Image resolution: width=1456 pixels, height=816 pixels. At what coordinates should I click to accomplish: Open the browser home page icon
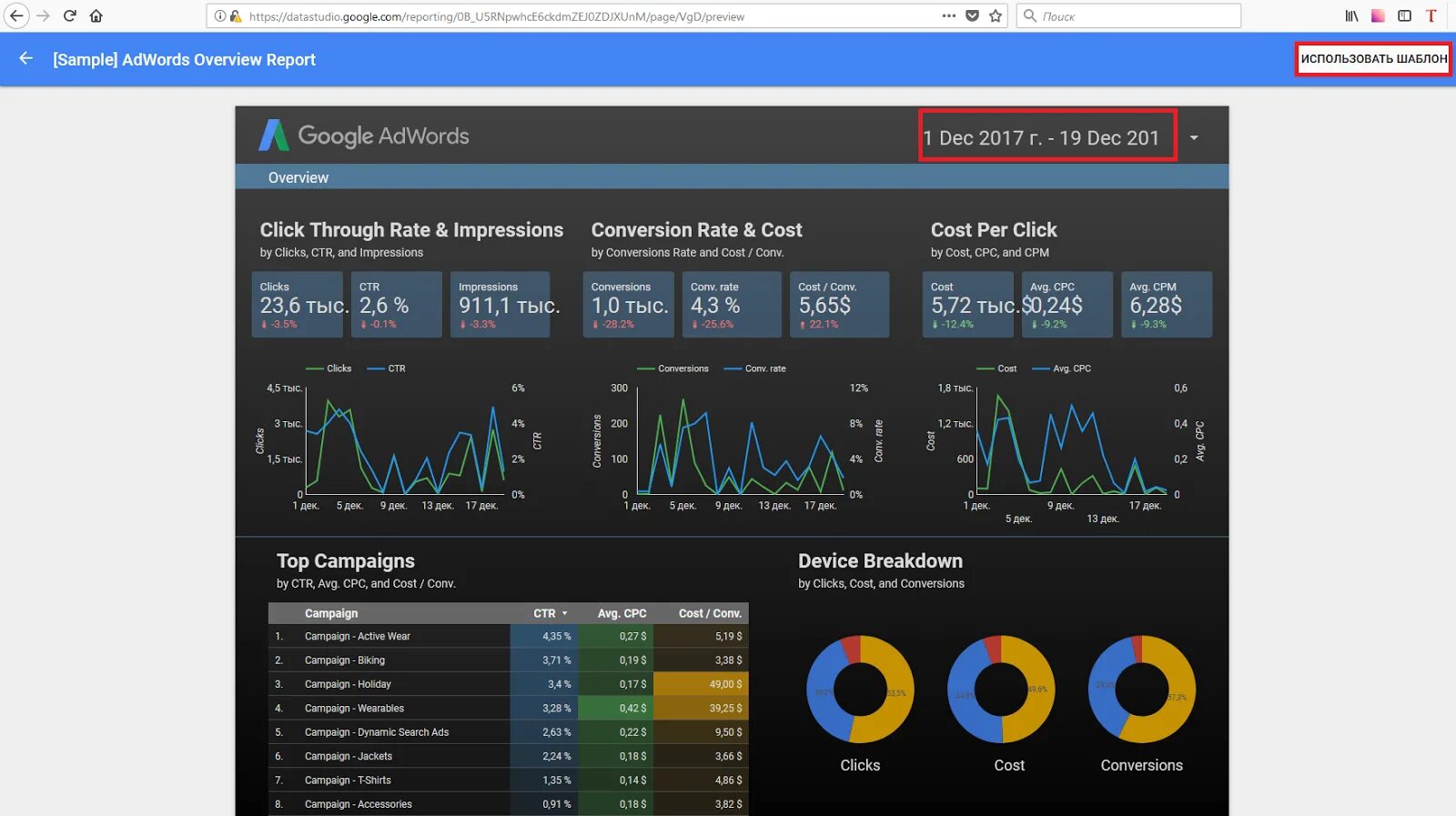pos(96,15)
